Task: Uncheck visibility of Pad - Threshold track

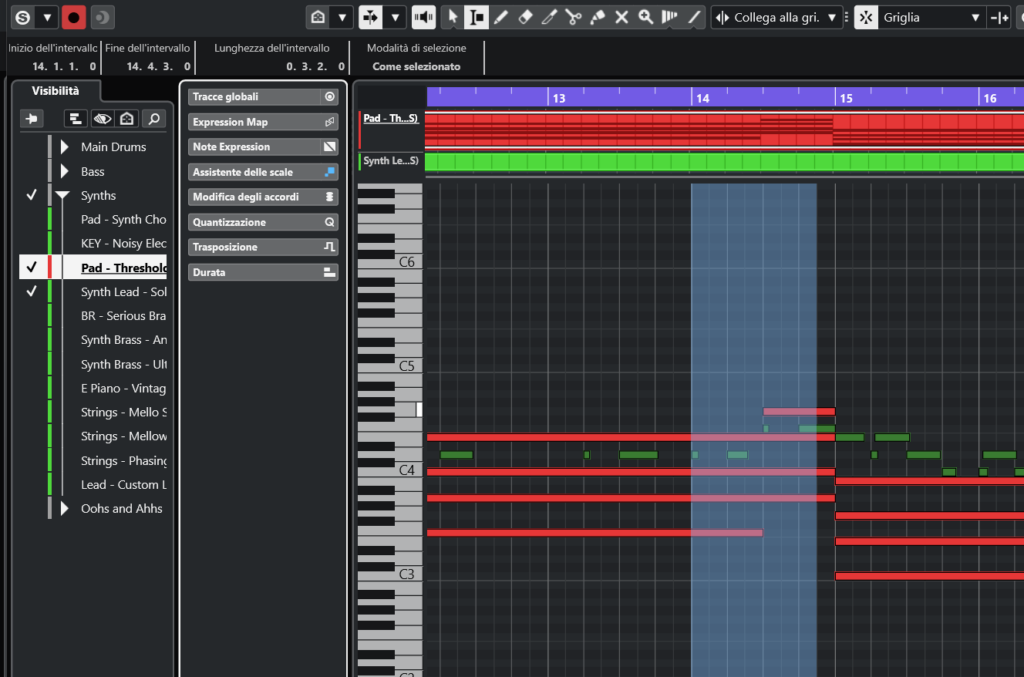Action: point(31,267)
